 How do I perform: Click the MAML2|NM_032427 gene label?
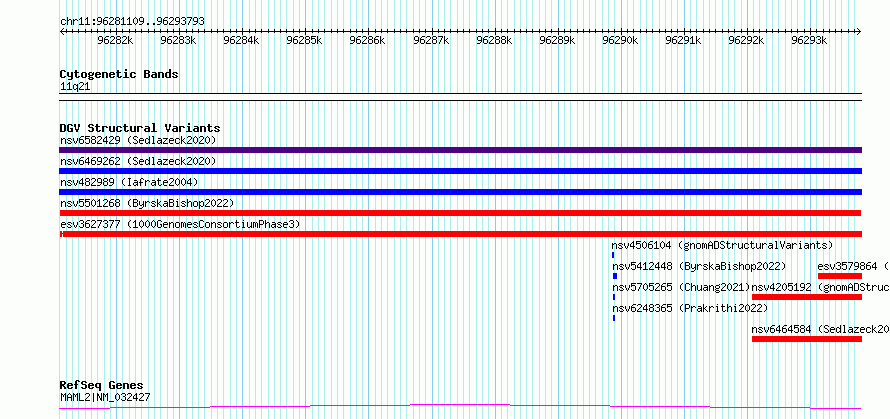pos(106,397)
